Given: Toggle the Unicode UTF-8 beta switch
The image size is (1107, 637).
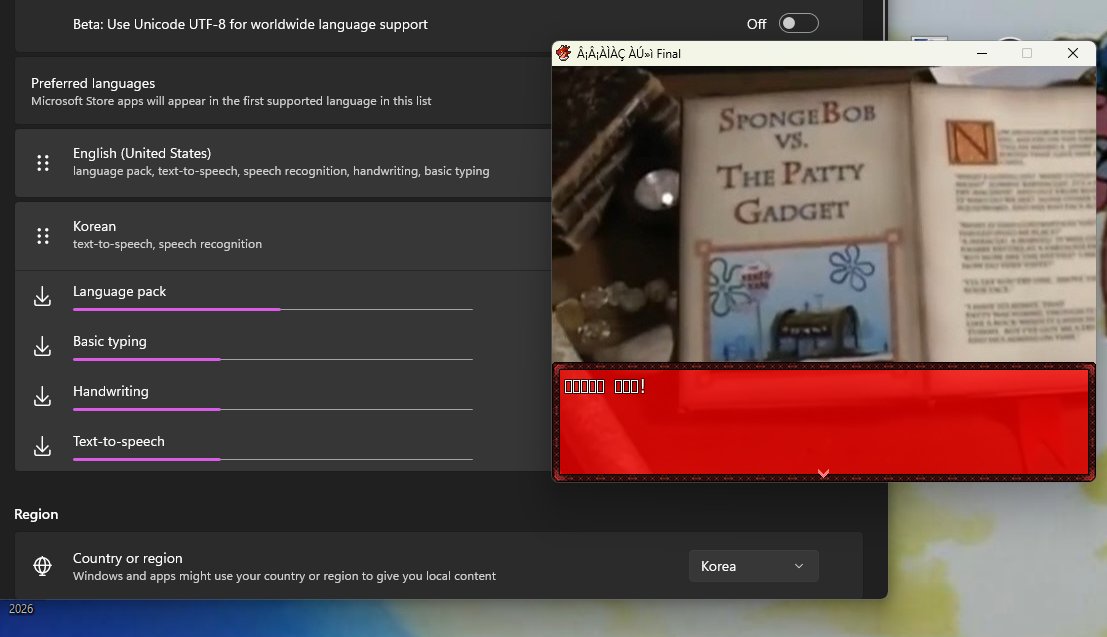Looking at the screenshot, I should pyautogui.click(x=798, y=23).
